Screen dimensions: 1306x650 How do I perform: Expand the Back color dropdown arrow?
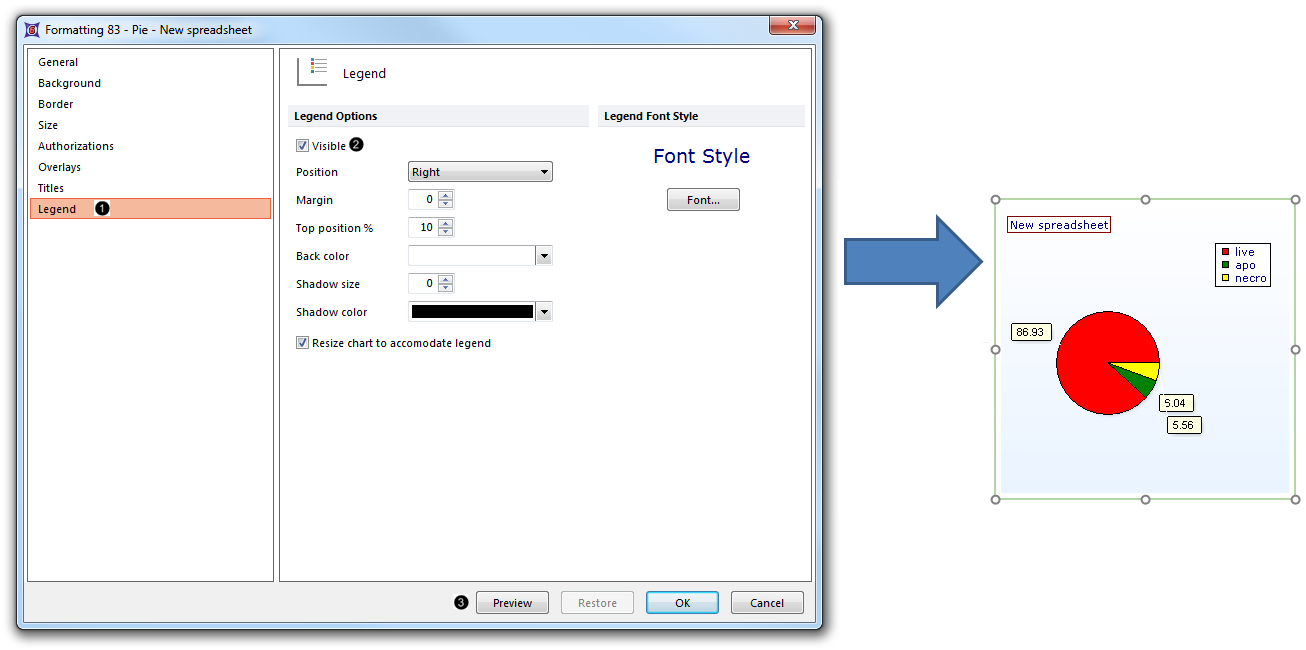[x=544, y=256]
